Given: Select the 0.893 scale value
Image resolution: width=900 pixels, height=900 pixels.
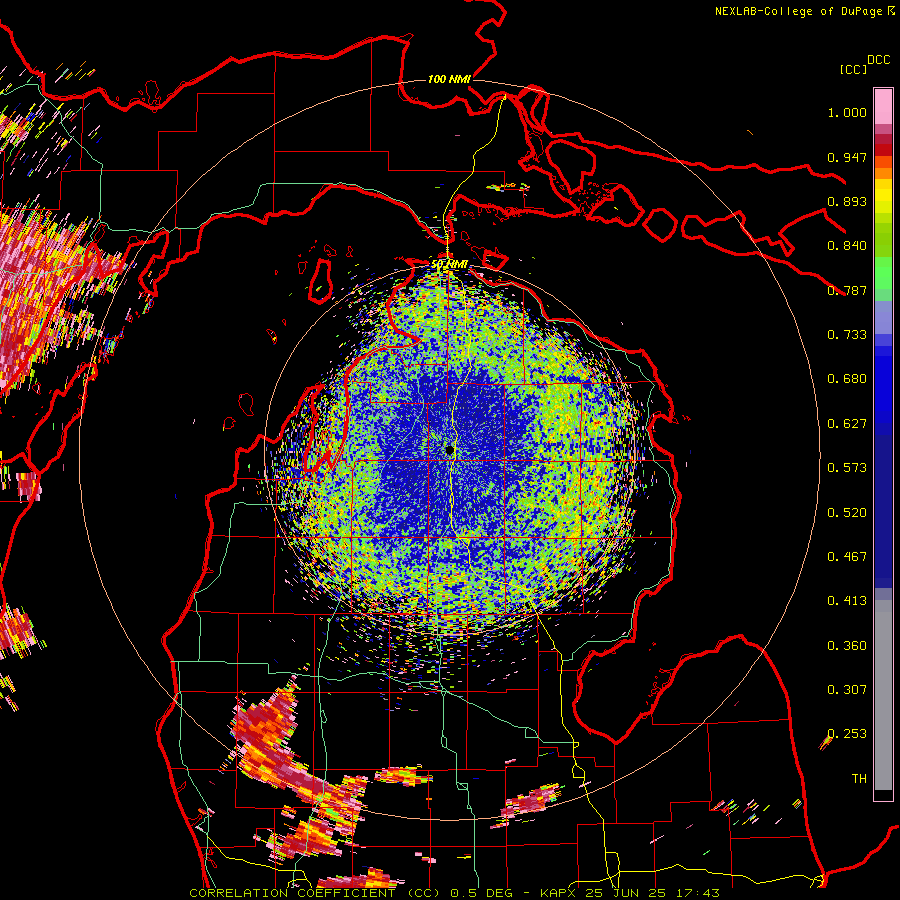Looking at the screenshot, I should tap(847, 201).
